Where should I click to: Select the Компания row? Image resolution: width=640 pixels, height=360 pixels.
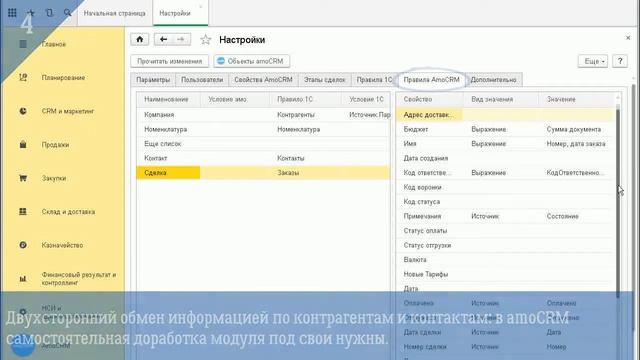tap(263, 115)
